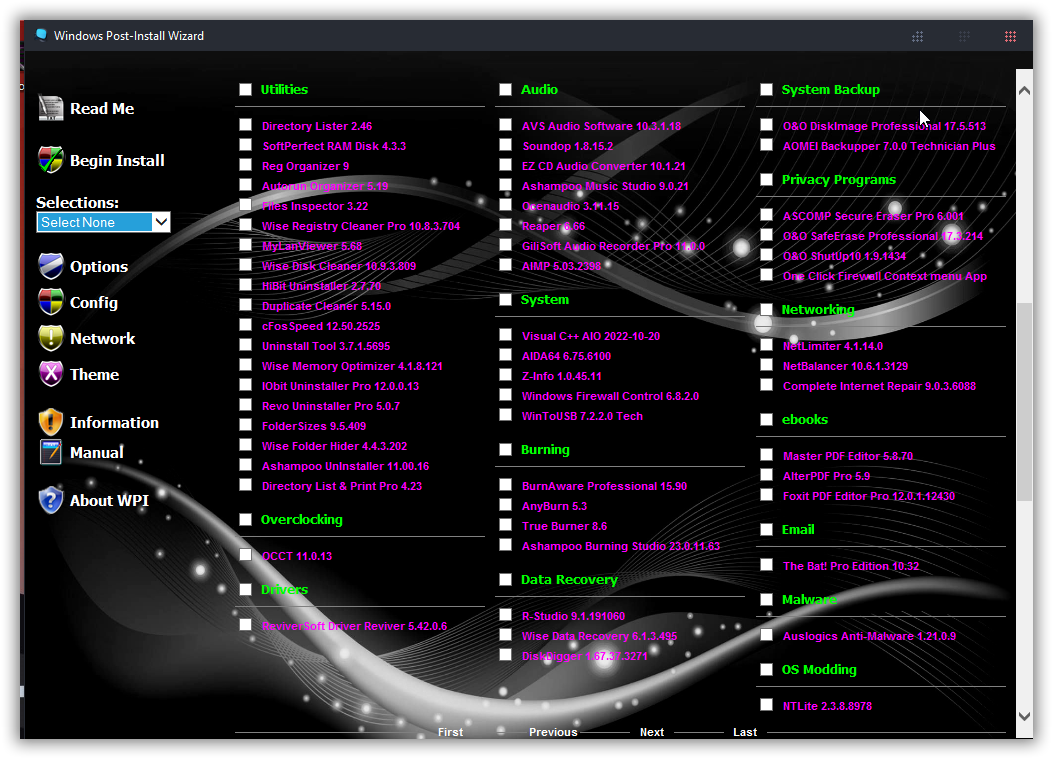Click the About WPI question icon
Screen dimensions: 1053x759
click(51, 500)
